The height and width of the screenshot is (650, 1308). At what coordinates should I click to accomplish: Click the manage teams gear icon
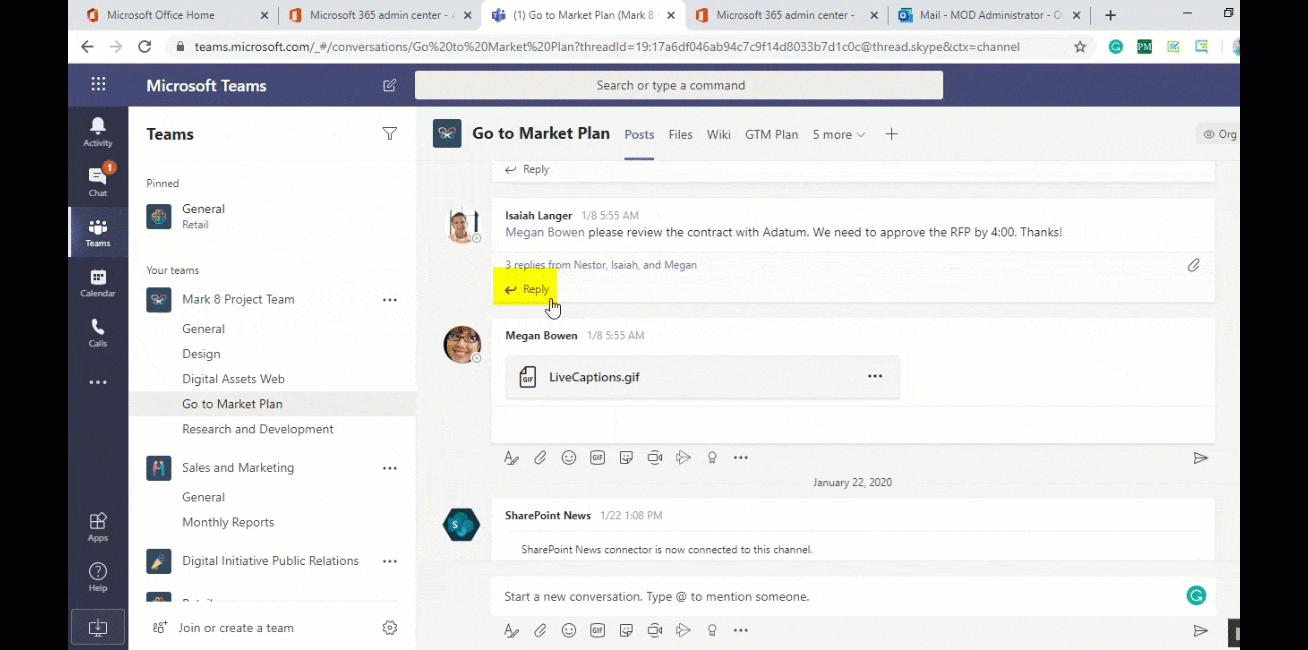point(390,628)
